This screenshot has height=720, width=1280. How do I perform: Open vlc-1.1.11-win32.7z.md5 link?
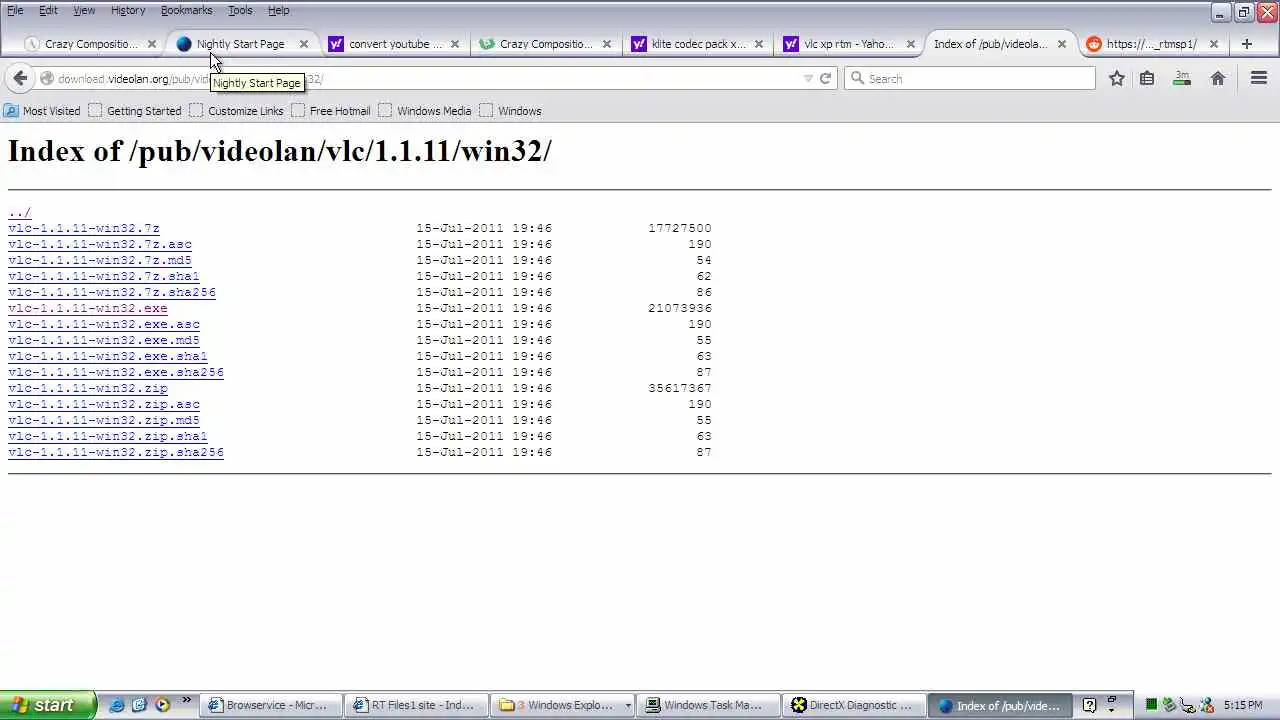click(100, 261)
